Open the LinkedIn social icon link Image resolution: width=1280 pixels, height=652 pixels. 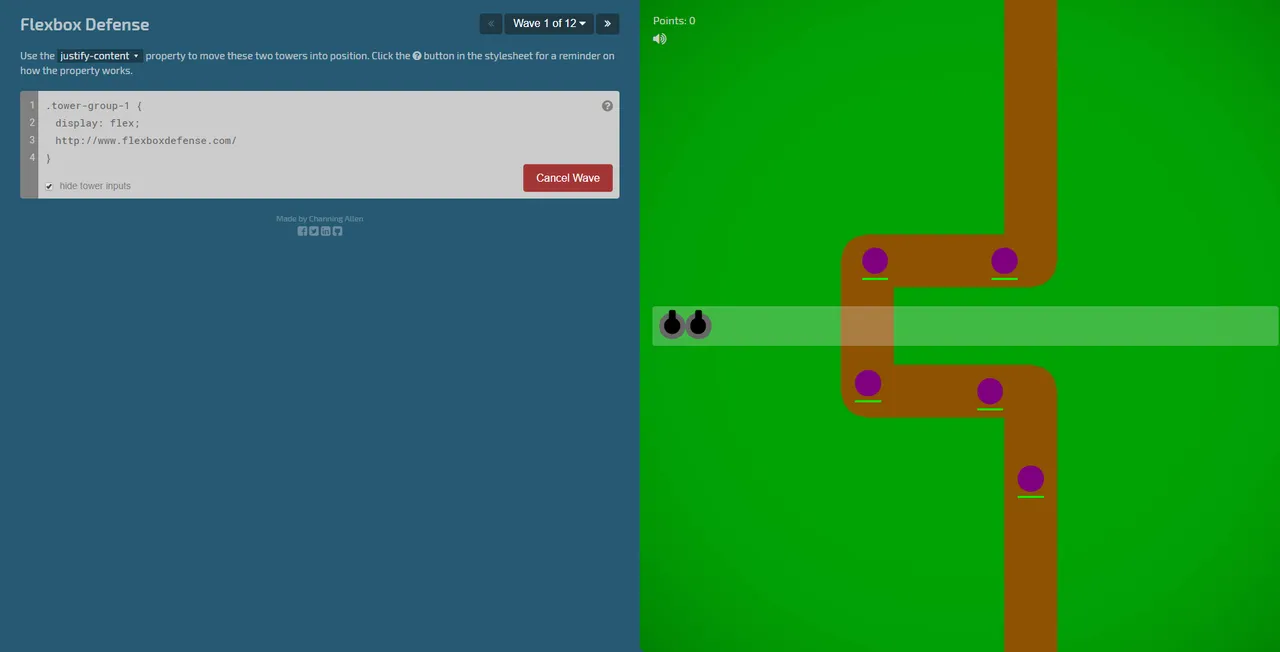click(x=326, y=231)
